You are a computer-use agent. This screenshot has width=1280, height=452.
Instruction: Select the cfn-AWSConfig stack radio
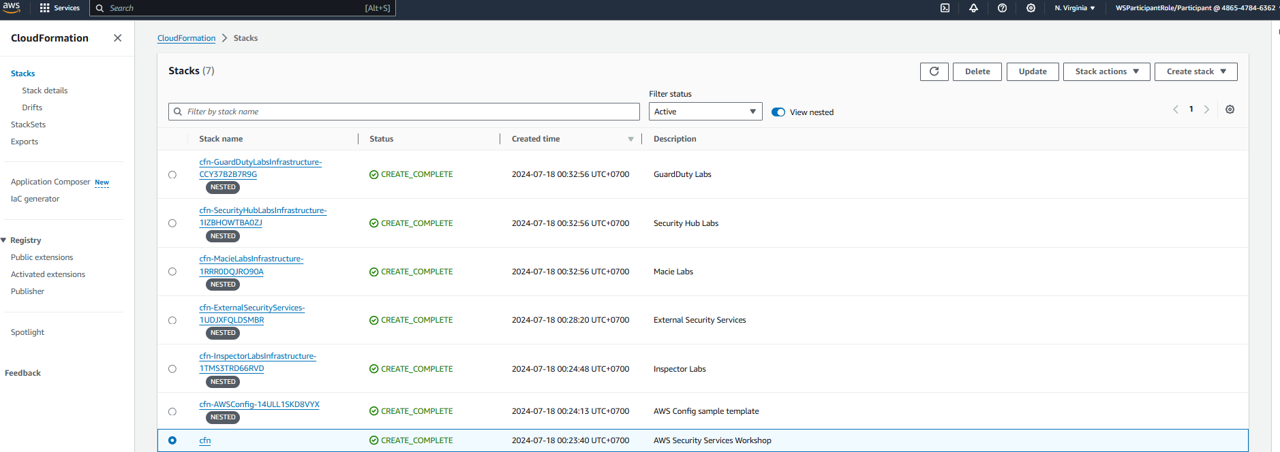click(x=172, y=411)
